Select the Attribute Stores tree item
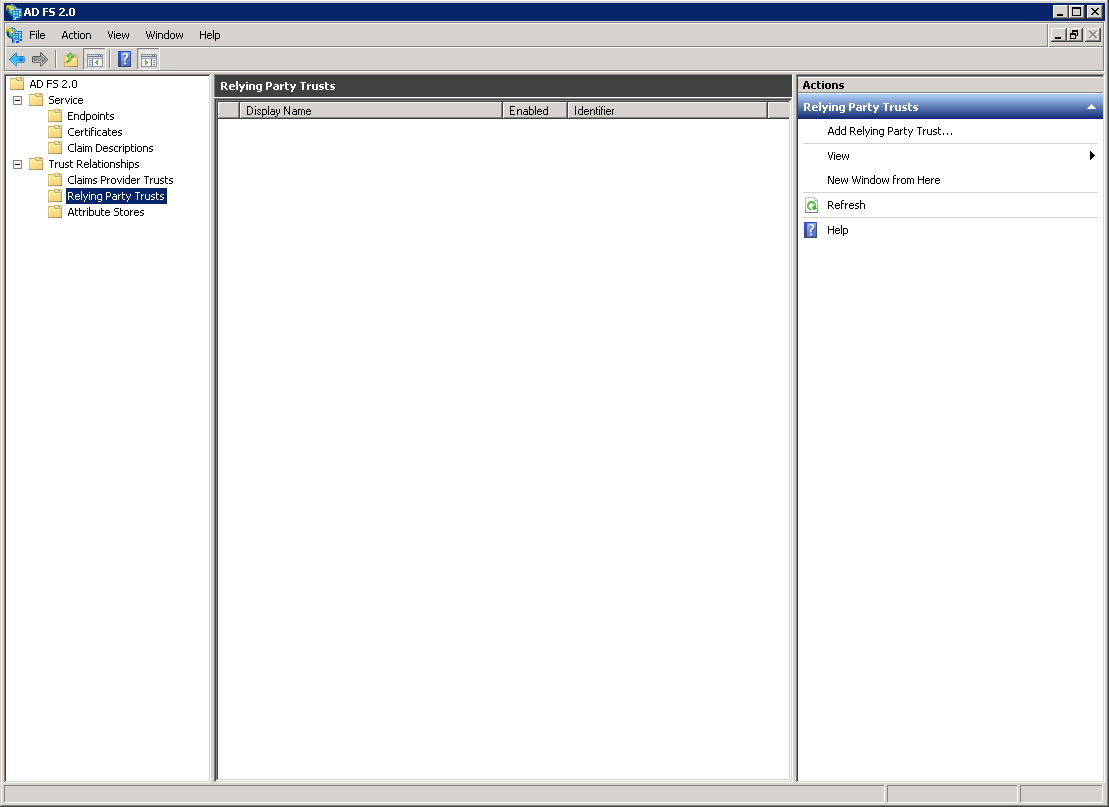Viewport: 1109px width, 807px height. 106,212
